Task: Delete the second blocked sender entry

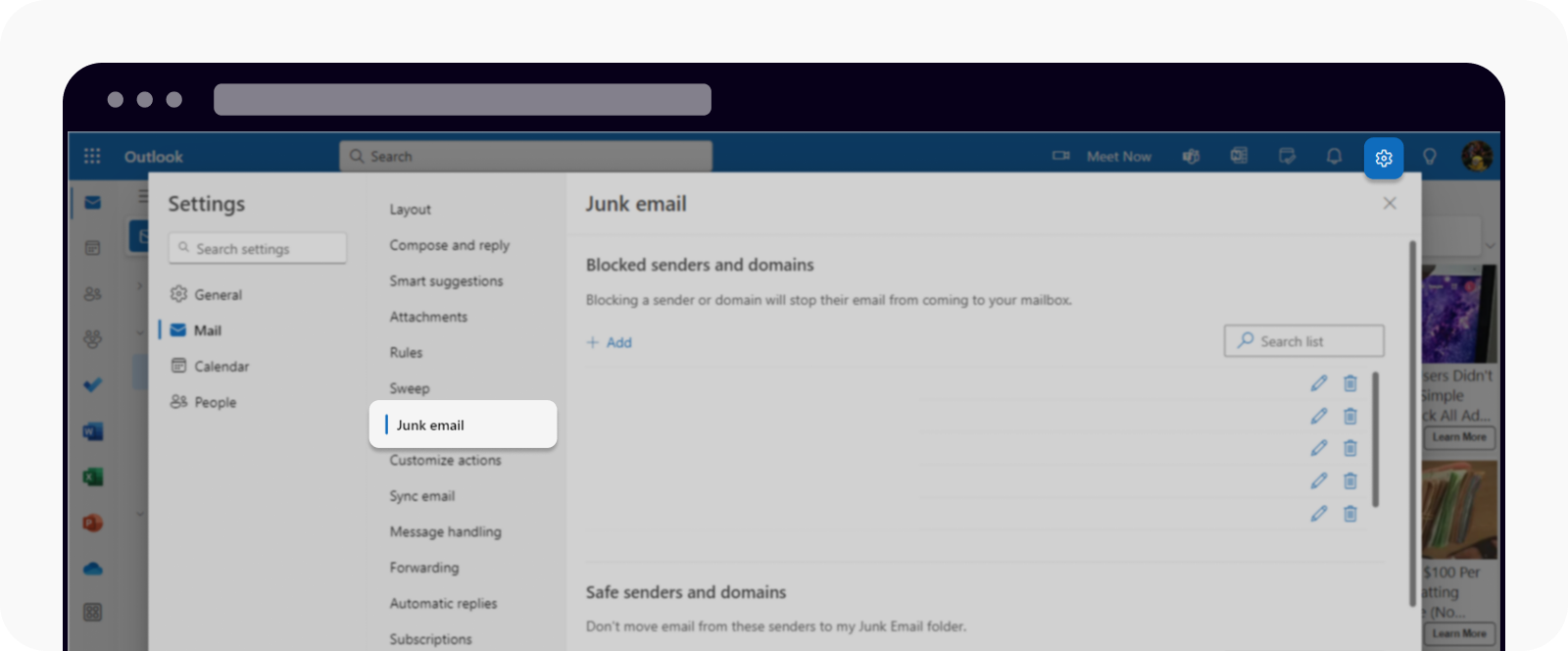Action: click(x=1349, y=416)
